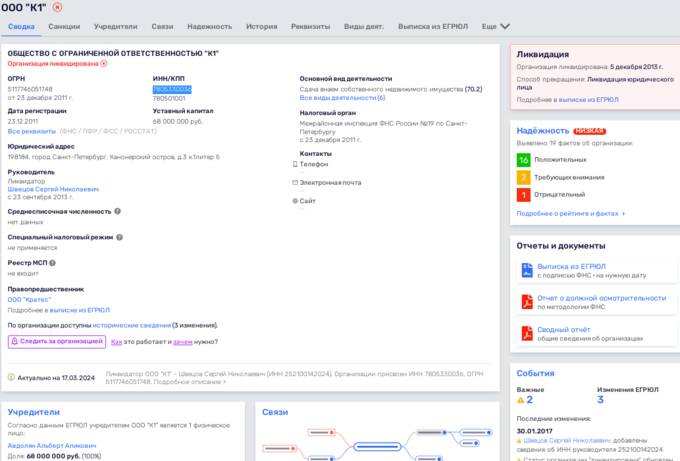Image resolution: width=680 pixels, height=461 pixels.
Task: Click the red 1 Отрицательный badge
Action: click(523, 195)
